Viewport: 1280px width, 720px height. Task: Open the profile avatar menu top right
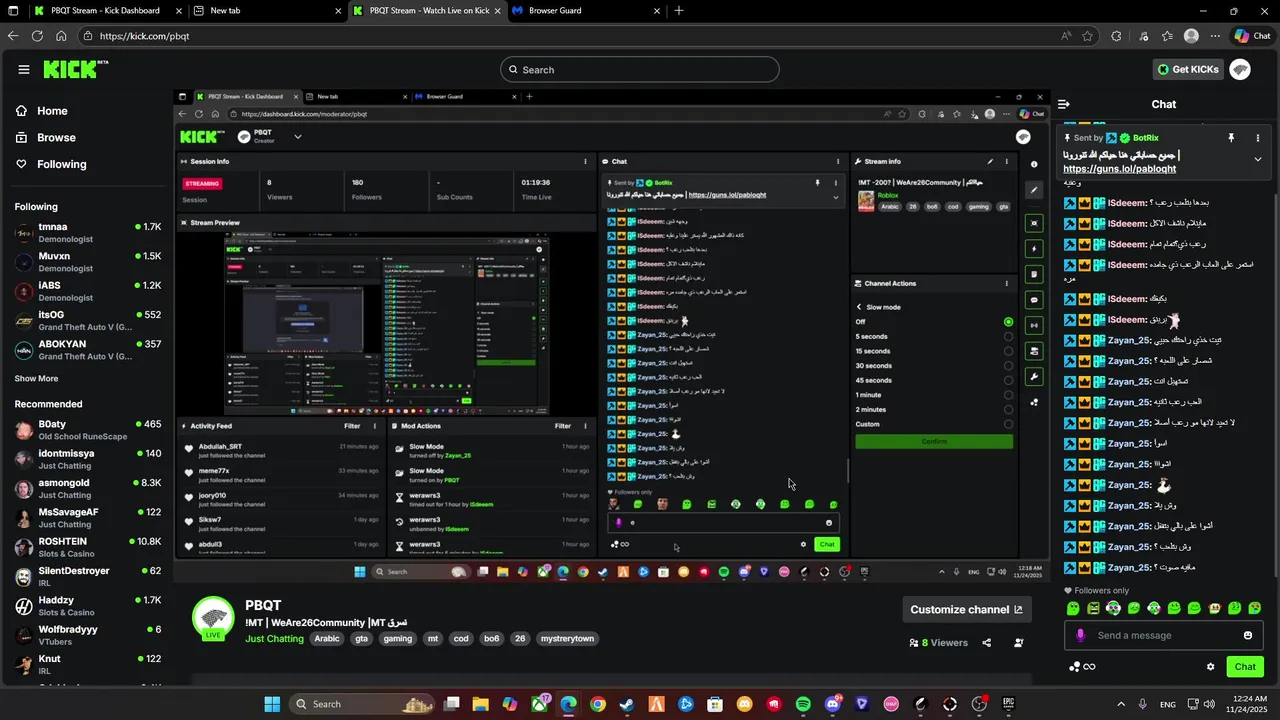(1241, 69)
